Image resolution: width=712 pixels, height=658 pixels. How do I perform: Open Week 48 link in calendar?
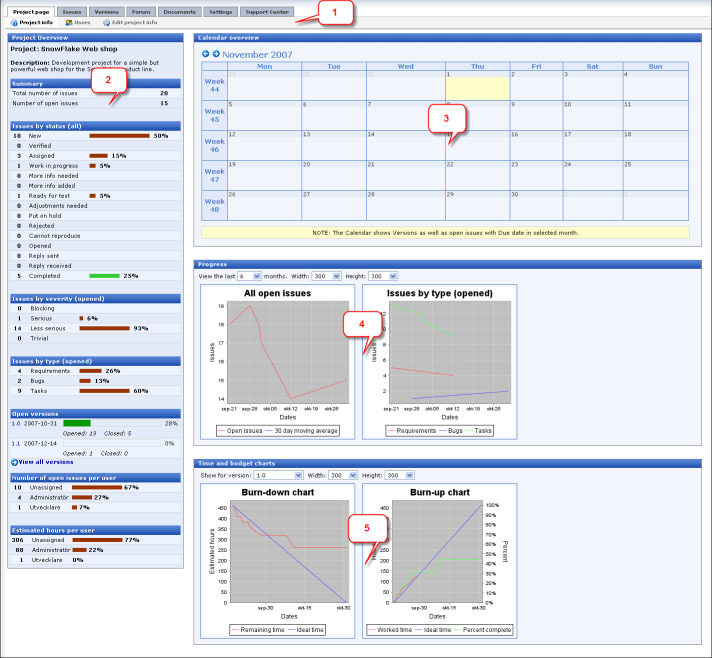click(214, 205)
